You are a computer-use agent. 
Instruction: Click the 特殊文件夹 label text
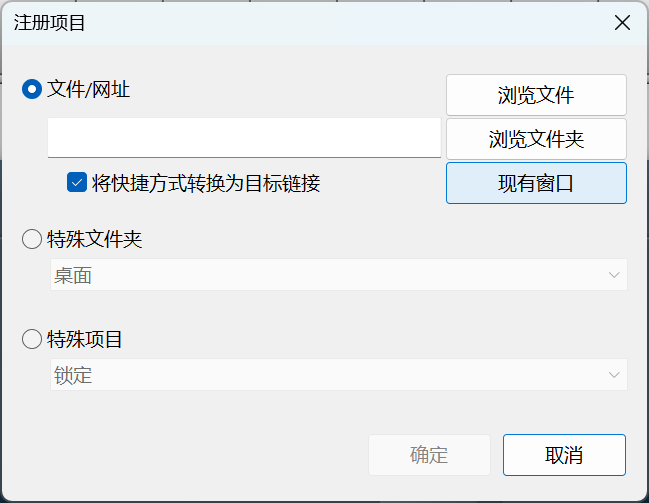click(x=95, y=240)
